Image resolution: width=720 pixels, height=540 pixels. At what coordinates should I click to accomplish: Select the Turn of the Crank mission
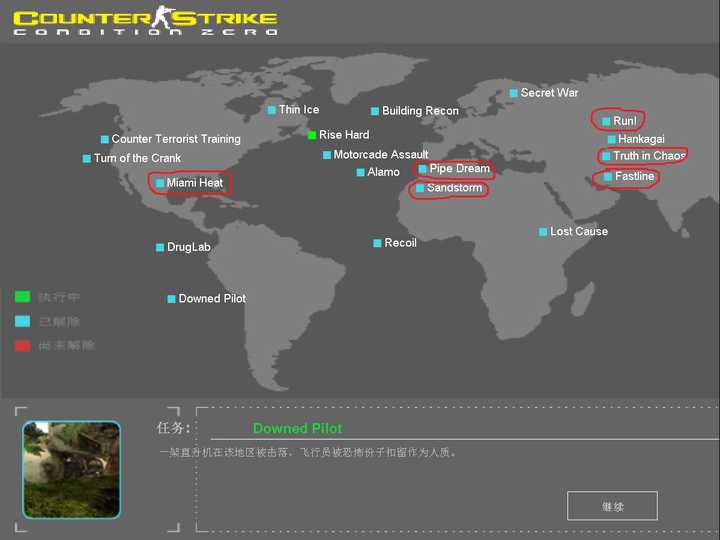[132, 158]
